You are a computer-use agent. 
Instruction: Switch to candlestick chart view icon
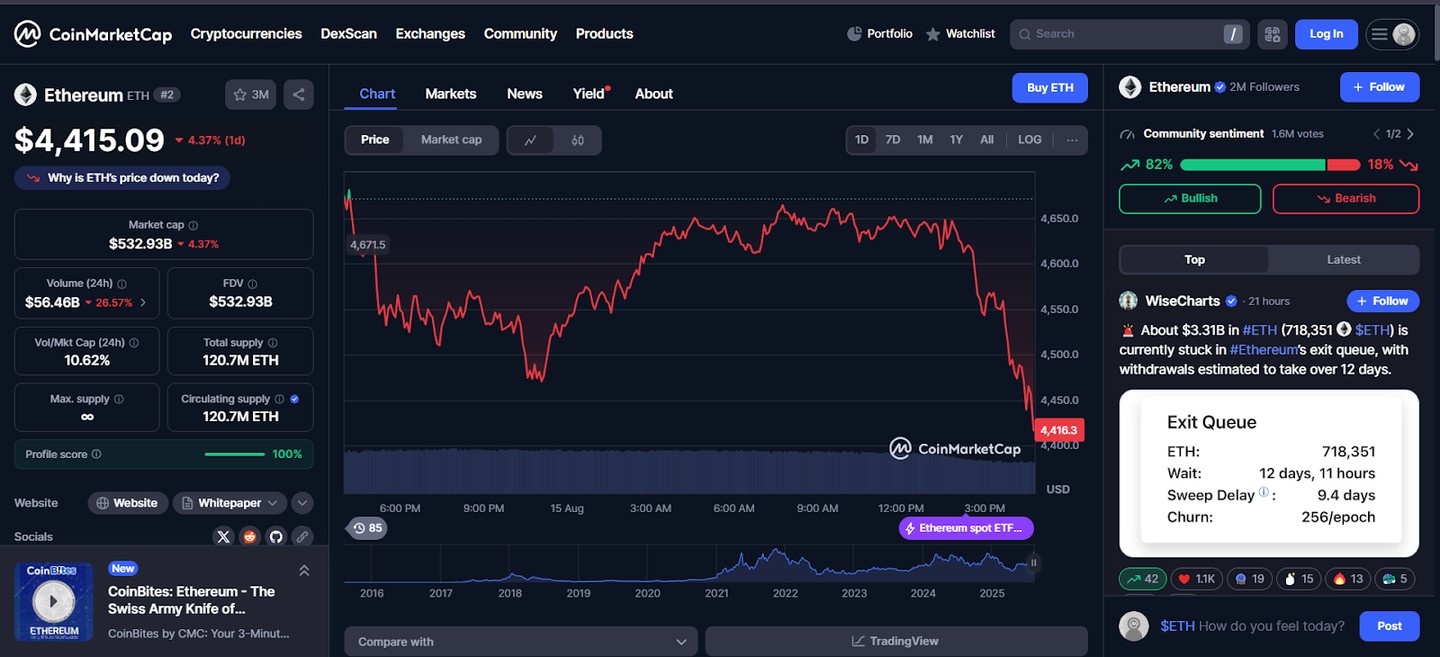pyautogui.click(x=577, y=140)
